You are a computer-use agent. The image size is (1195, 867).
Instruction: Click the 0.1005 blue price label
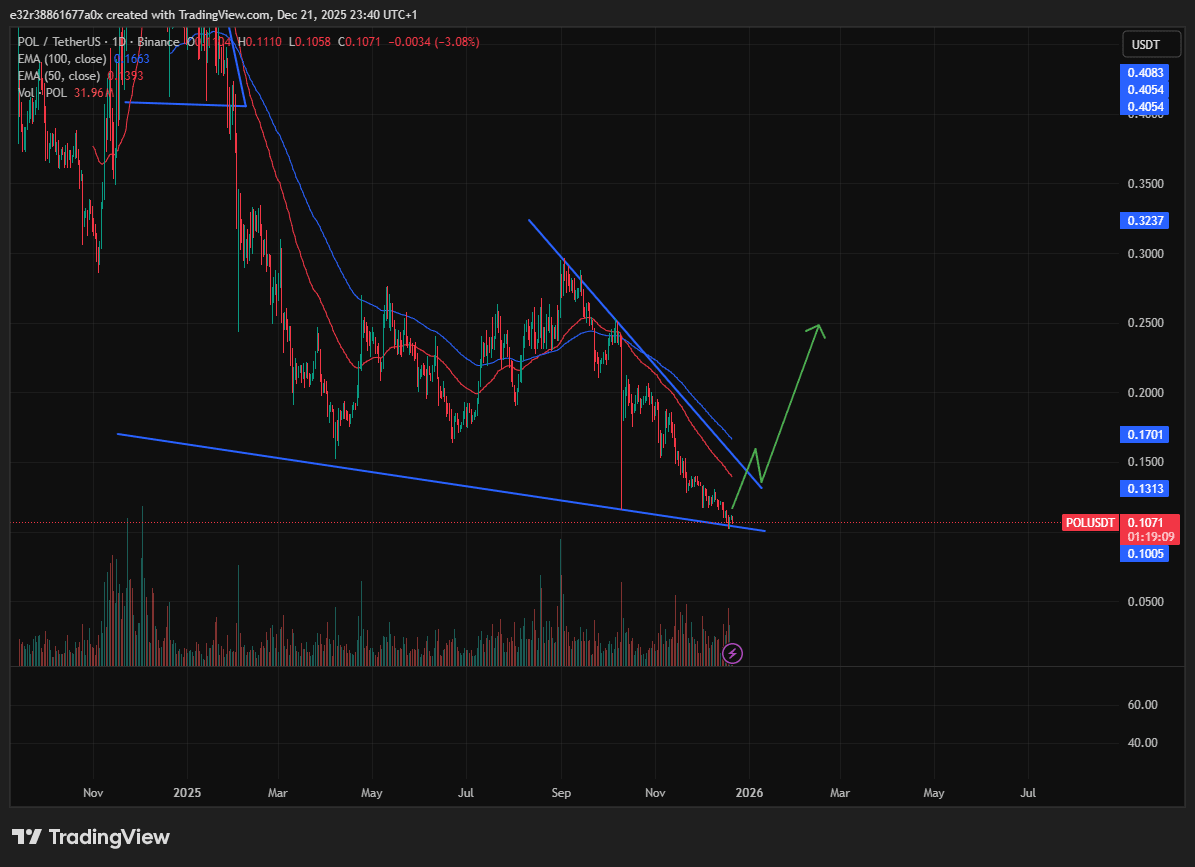[x=1145, y=553]
